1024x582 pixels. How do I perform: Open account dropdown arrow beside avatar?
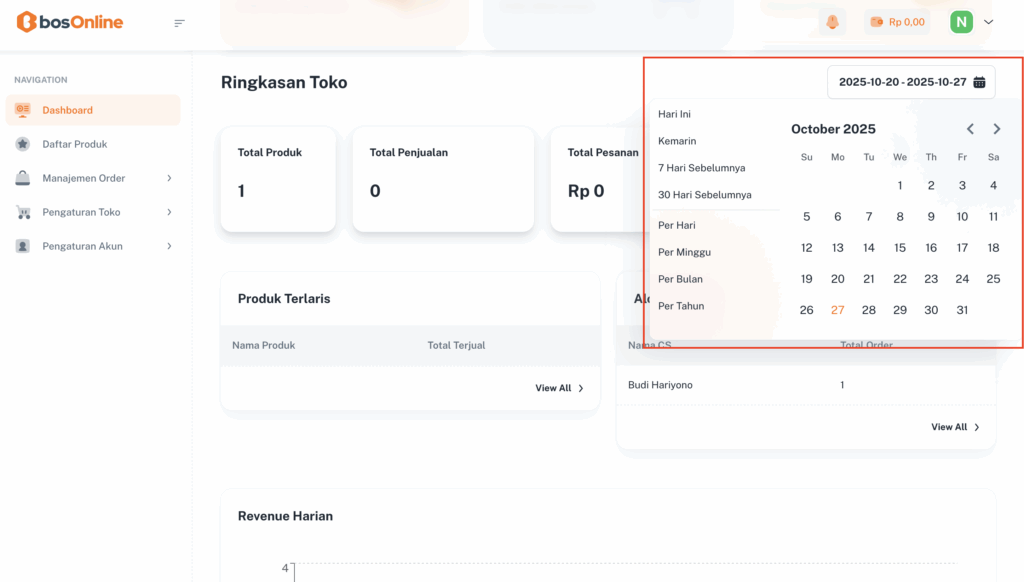(988, 22)
